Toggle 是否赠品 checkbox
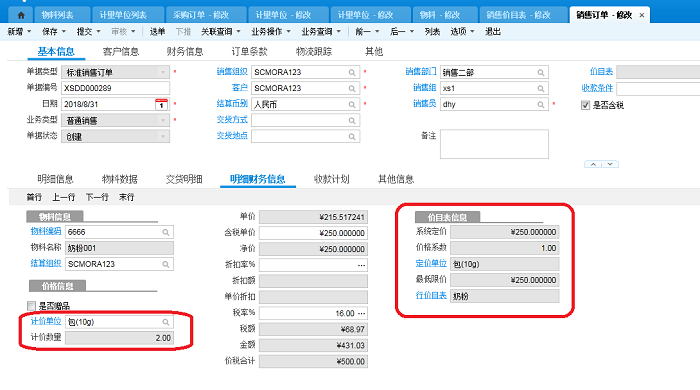This screenshot has width=700, height=390. pyautogui.click(x=31, y=306)
